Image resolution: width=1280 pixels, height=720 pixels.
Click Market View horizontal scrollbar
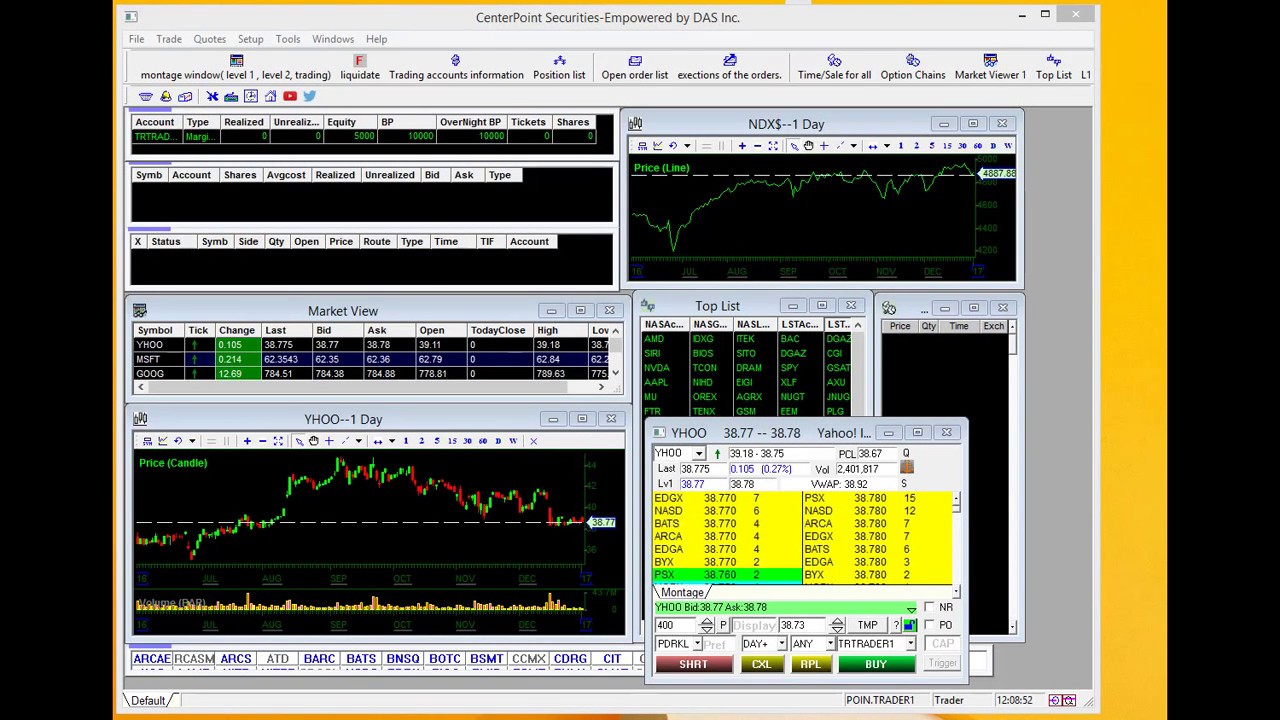pos(370,387)
